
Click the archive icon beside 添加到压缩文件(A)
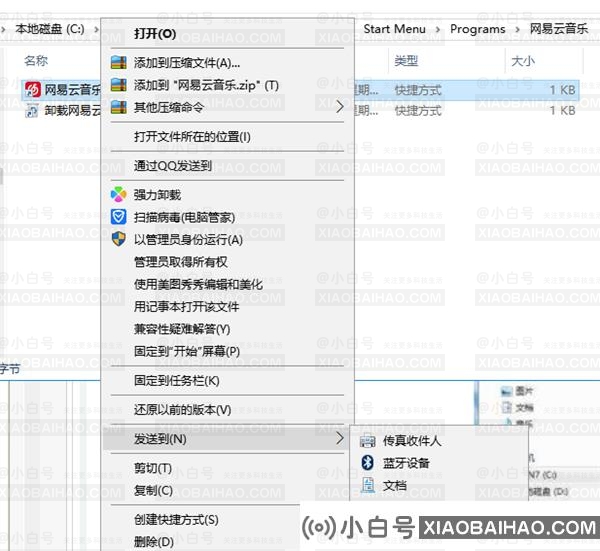point(119,63)
